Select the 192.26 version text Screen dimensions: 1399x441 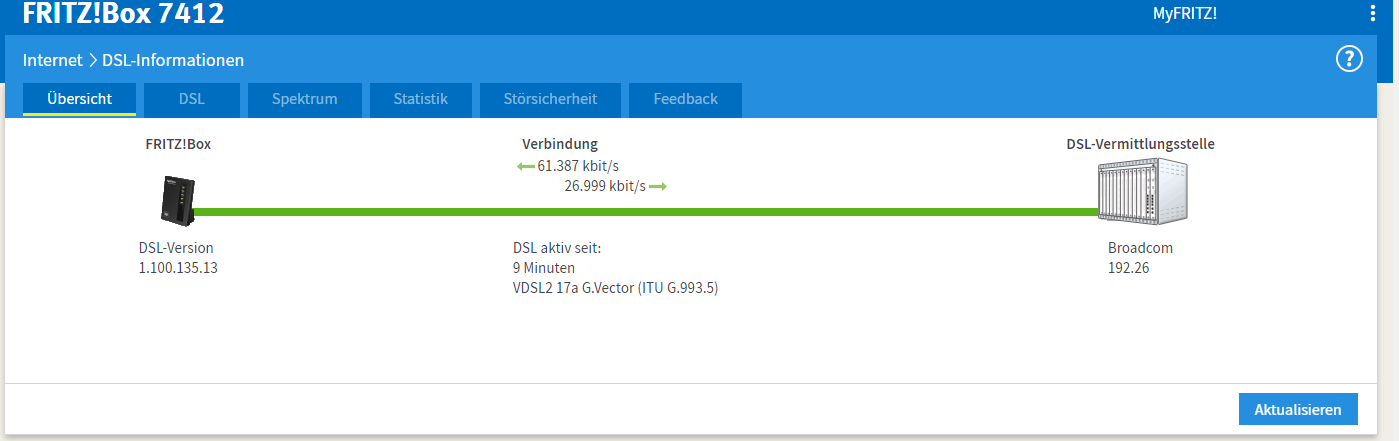[1128, 268]
